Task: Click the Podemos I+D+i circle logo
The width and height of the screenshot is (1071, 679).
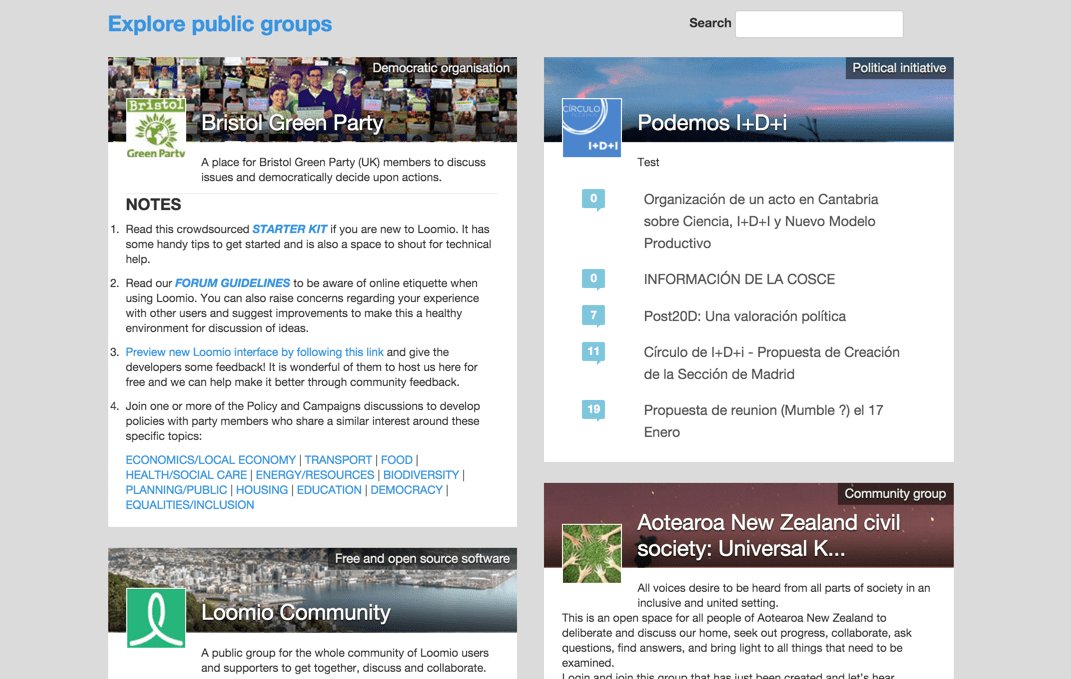Action: point(592,128)
